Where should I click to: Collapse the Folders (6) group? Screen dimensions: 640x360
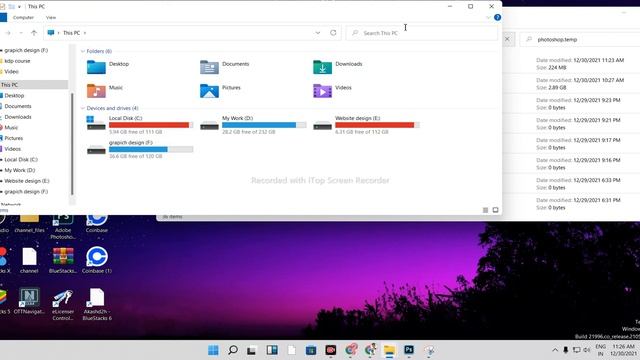click(x=83, y=51)
